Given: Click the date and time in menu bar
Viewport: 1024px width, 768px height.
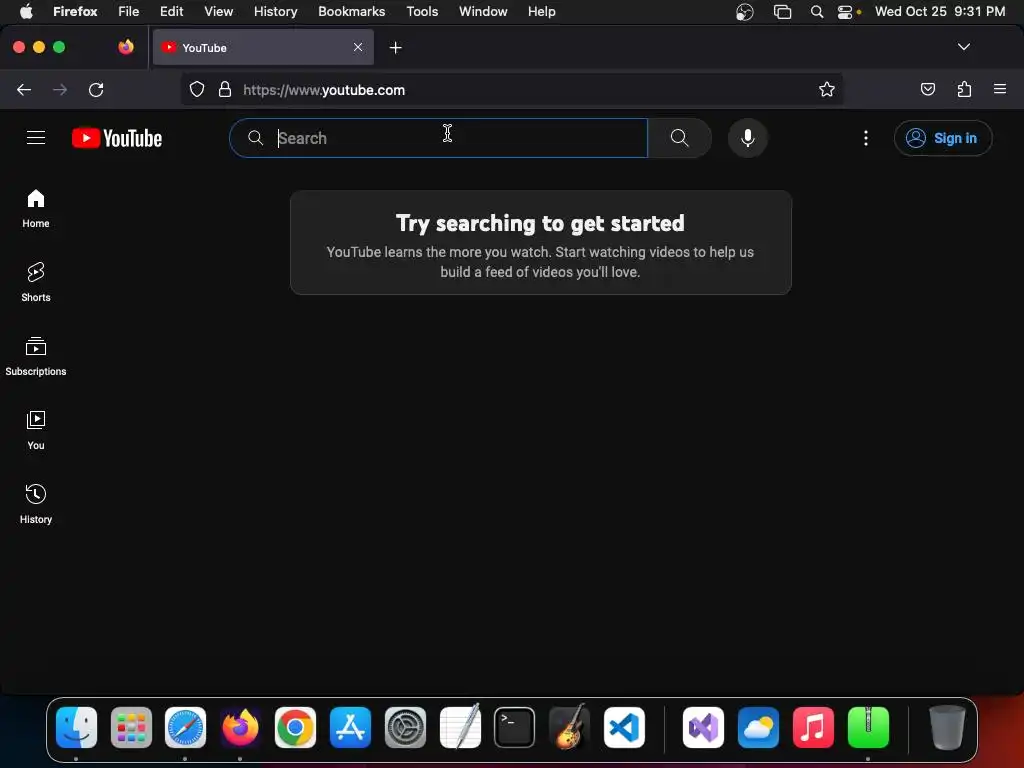Looking at the screenshot, I should pos(940,11).
